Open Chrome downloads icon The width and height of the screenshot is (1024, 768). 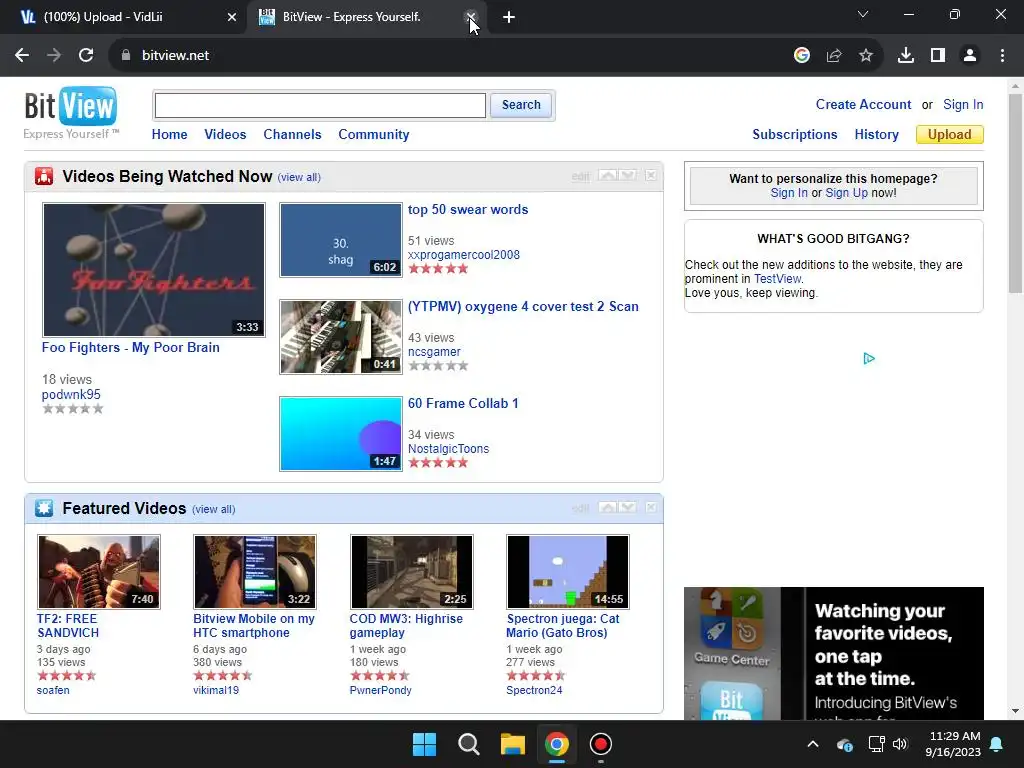pos(906,56)
